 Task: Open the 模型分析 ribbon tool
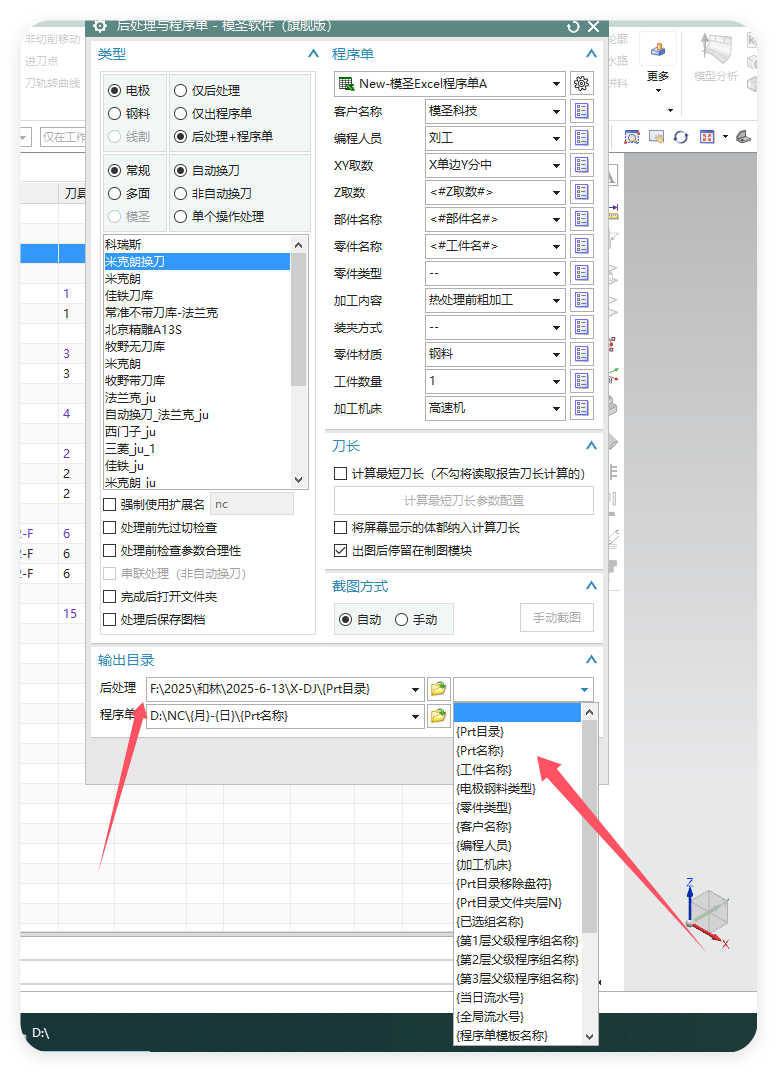(x=715, y=58)
